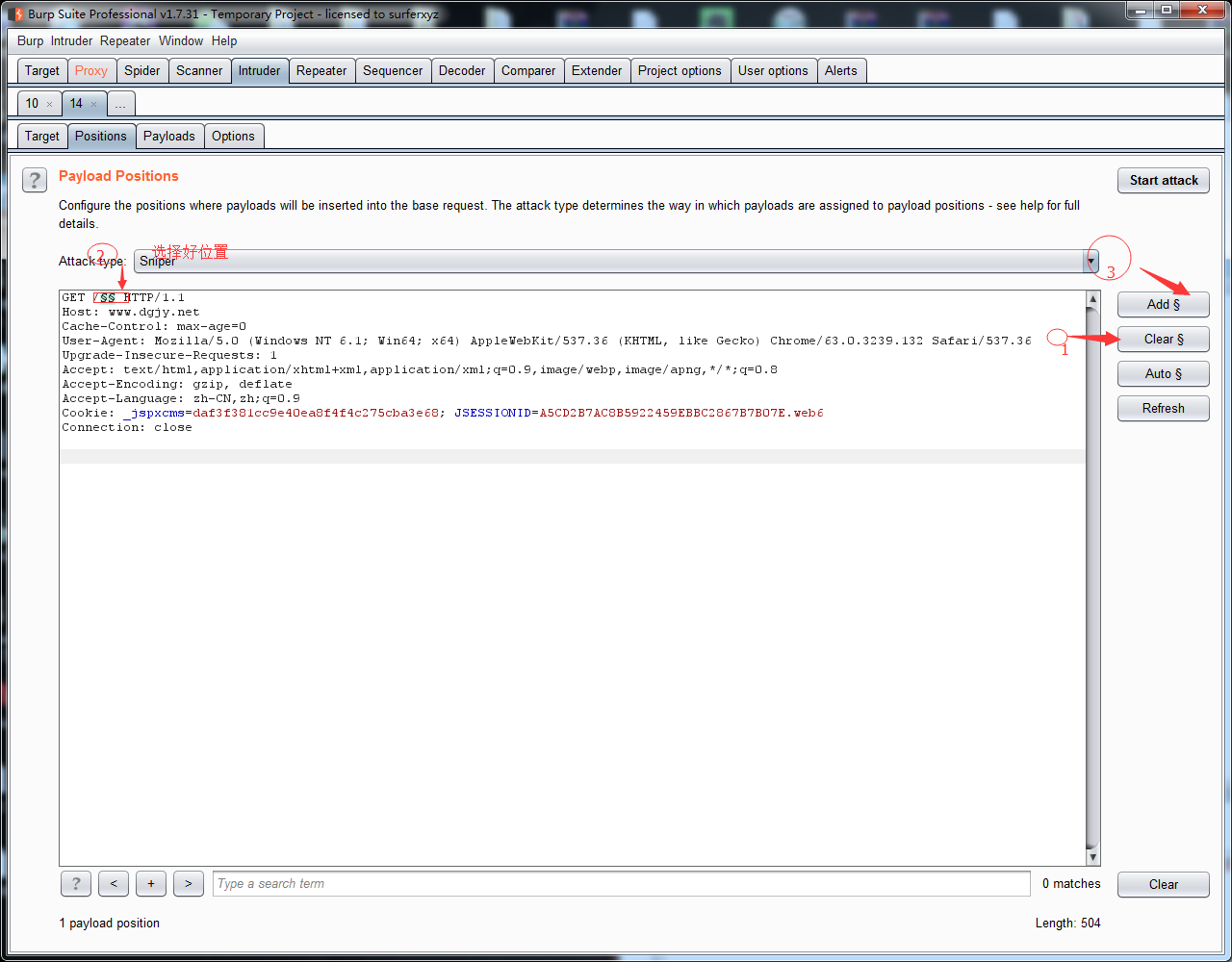
Task: Switch to Intruder's Target sub-tab
Action: pos(42,136)
